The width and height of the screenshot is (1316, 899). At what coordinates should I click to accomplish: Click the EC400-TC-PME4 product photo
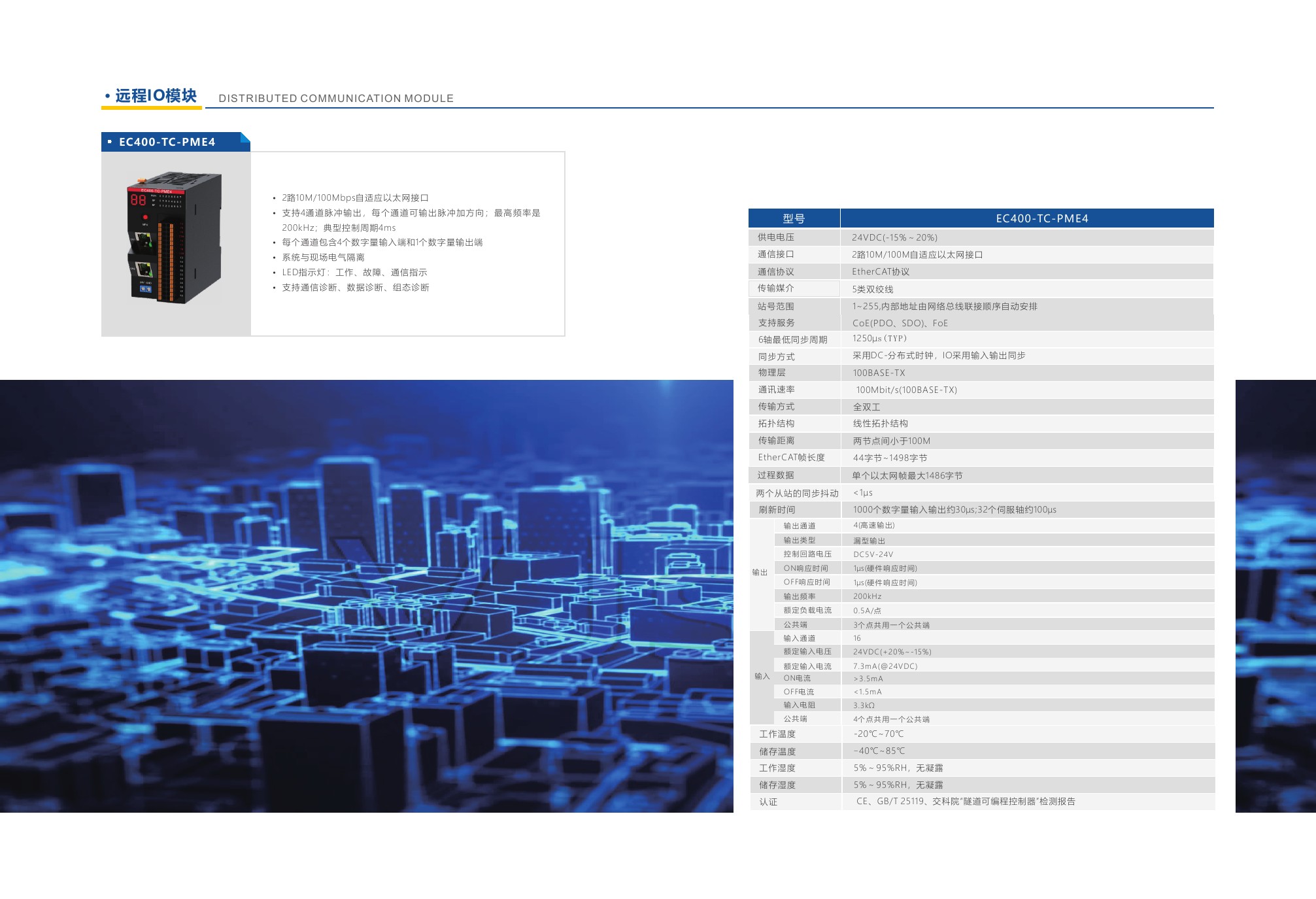[x=175, y=238]
